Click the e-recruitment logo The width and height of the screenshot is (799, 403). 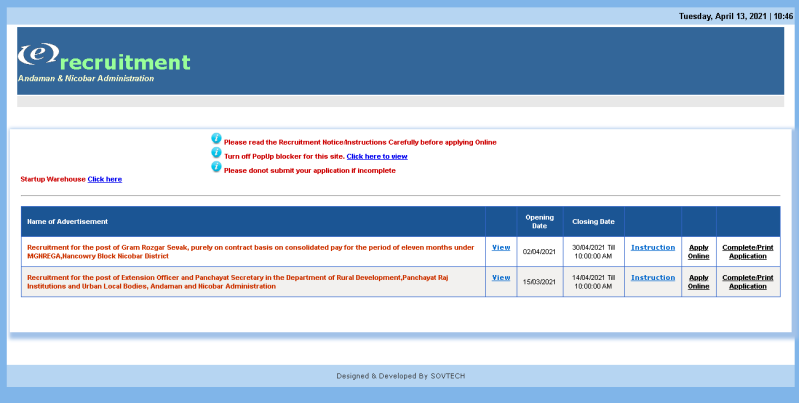(103, 62)
